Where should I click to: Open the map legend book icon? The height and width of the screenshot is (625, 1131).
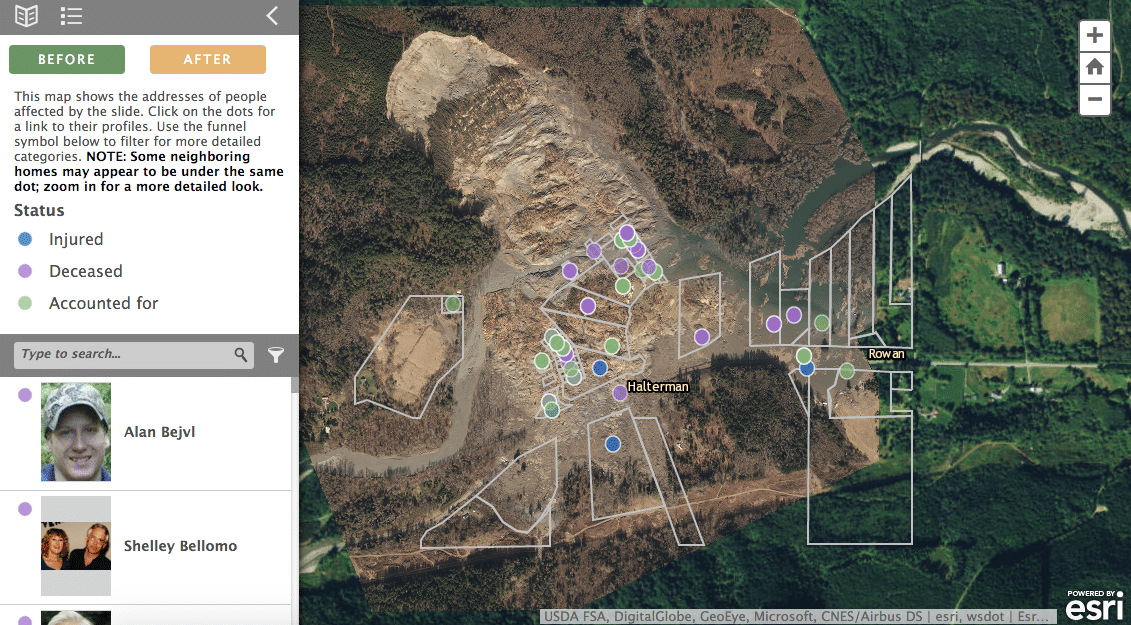coord(27,16)
